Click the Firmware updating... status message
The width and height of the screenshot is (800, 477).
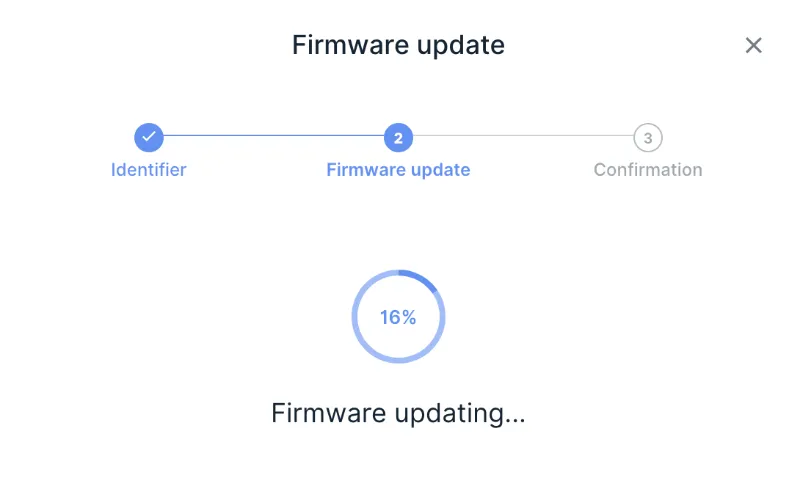click(x=398, y=413)
